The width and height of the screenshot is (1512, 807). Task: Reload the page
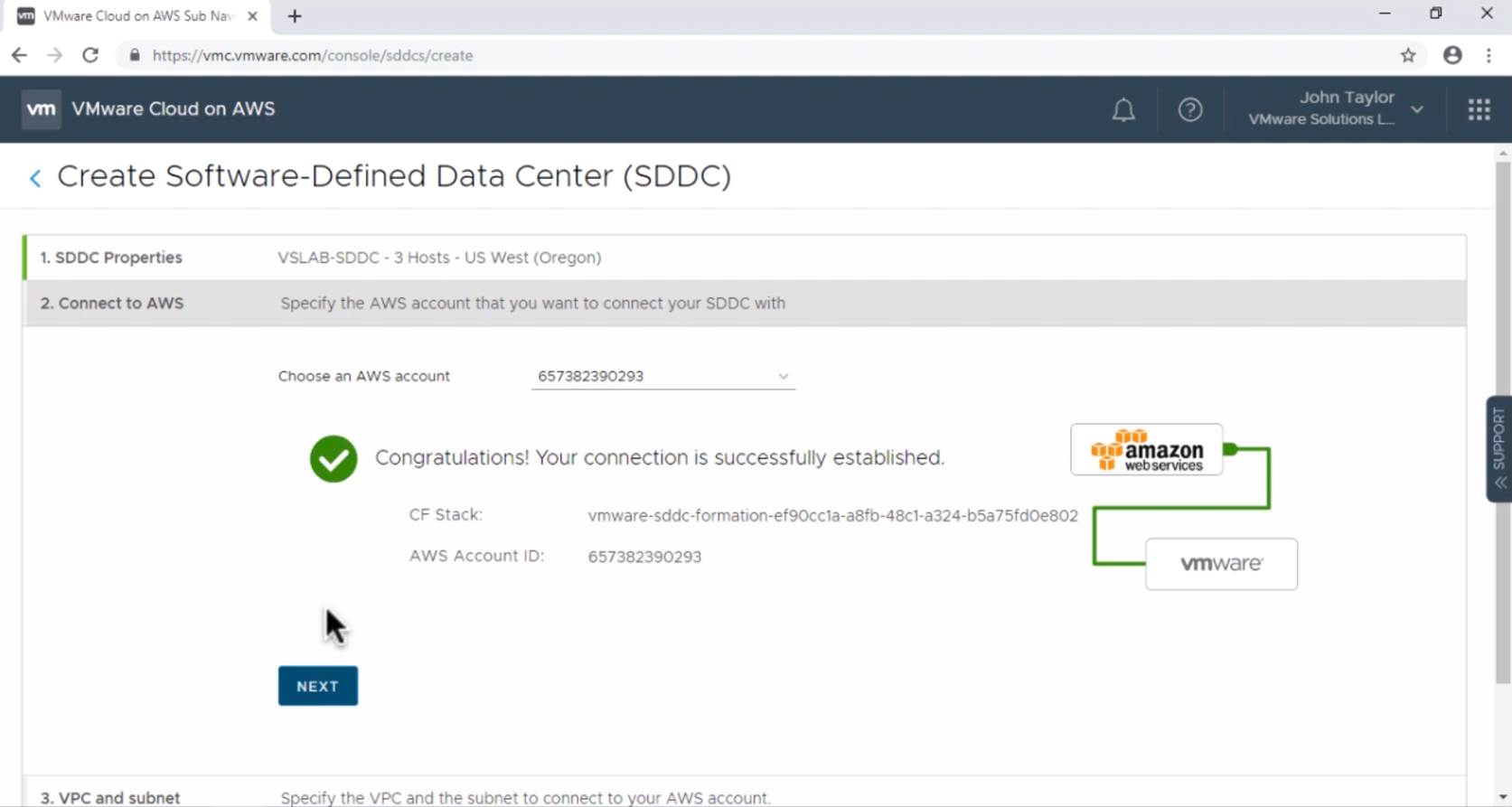(90, 55)
